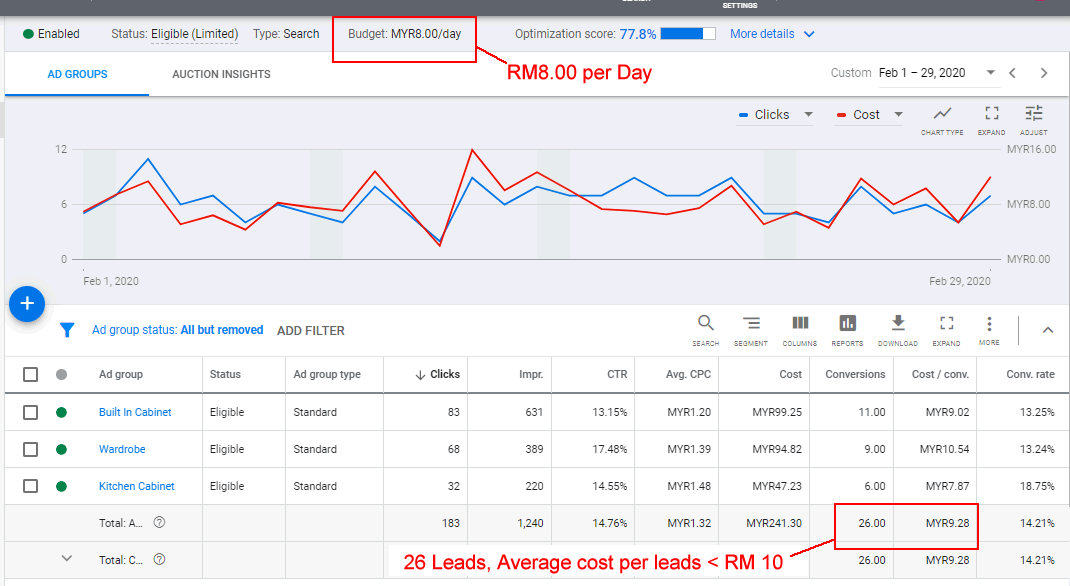The image size is (1070, 586).
Task: Select all rows via header checkbox
Action: [31, 374]
